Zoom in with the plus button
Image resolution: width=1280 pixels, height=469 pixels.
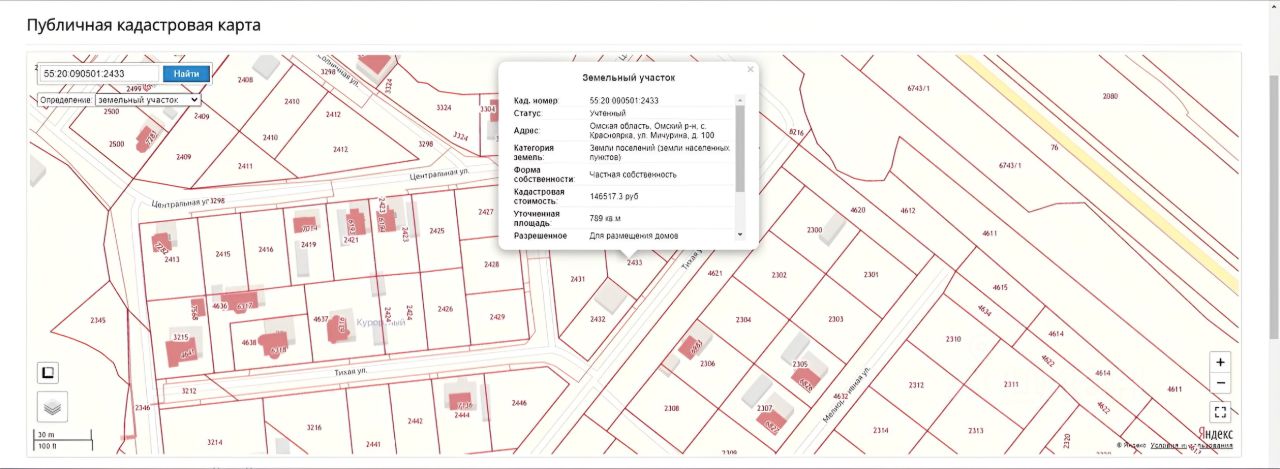point(1220,362)
